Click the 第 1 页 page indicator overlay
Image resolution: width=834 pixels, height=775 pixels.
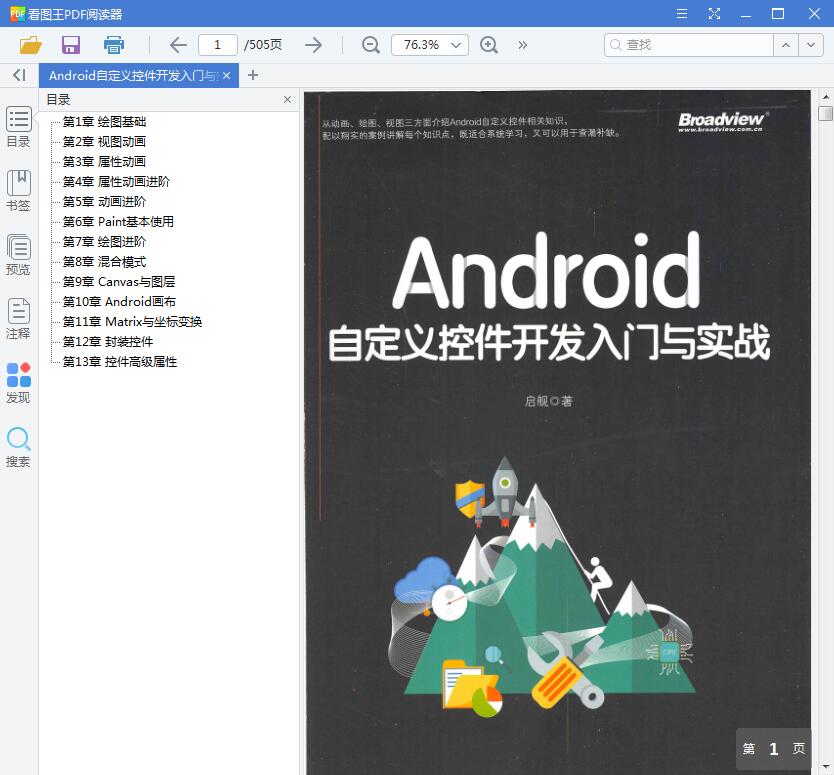[773, 749]
